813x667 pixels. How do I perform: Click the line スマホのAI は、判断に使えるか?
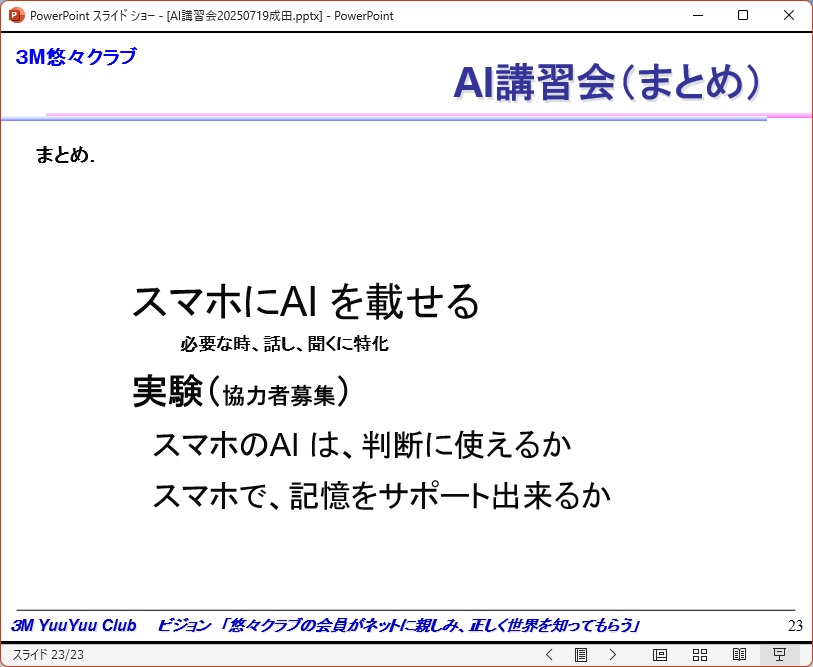(x=361, y=445)
